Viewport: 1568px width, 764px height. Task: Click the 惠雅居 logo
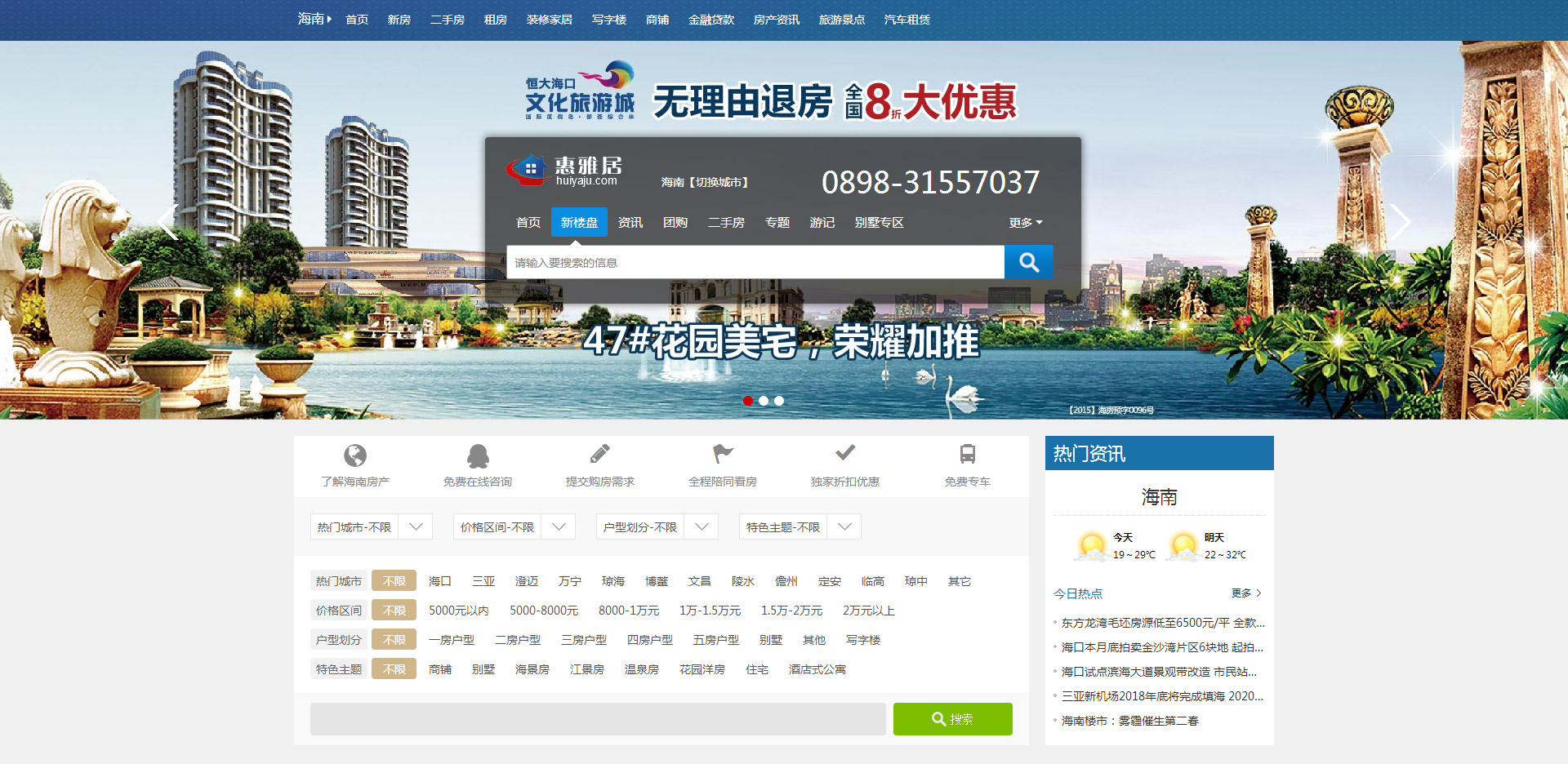coord(565,170)
